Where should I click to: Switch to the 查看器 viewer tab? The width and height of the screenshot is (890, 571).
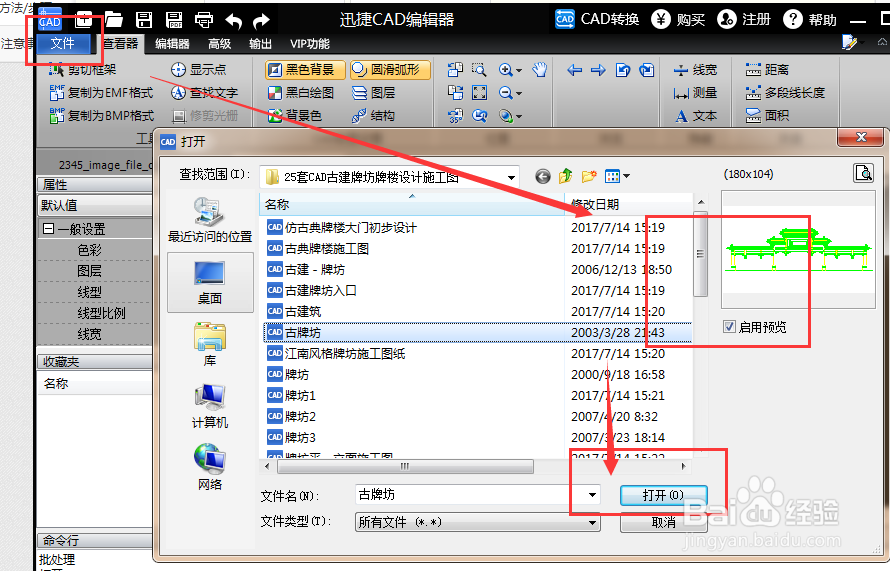point(120,44)
